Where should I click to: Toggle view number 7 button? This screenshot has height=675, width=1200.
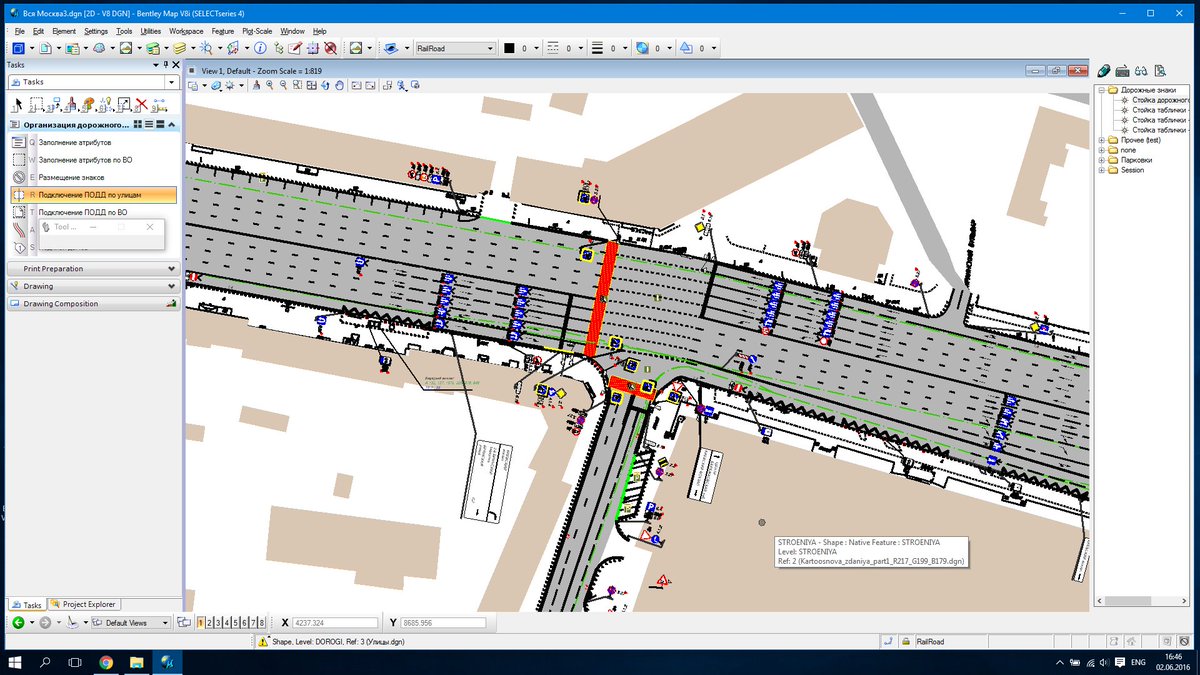point(251,622)
